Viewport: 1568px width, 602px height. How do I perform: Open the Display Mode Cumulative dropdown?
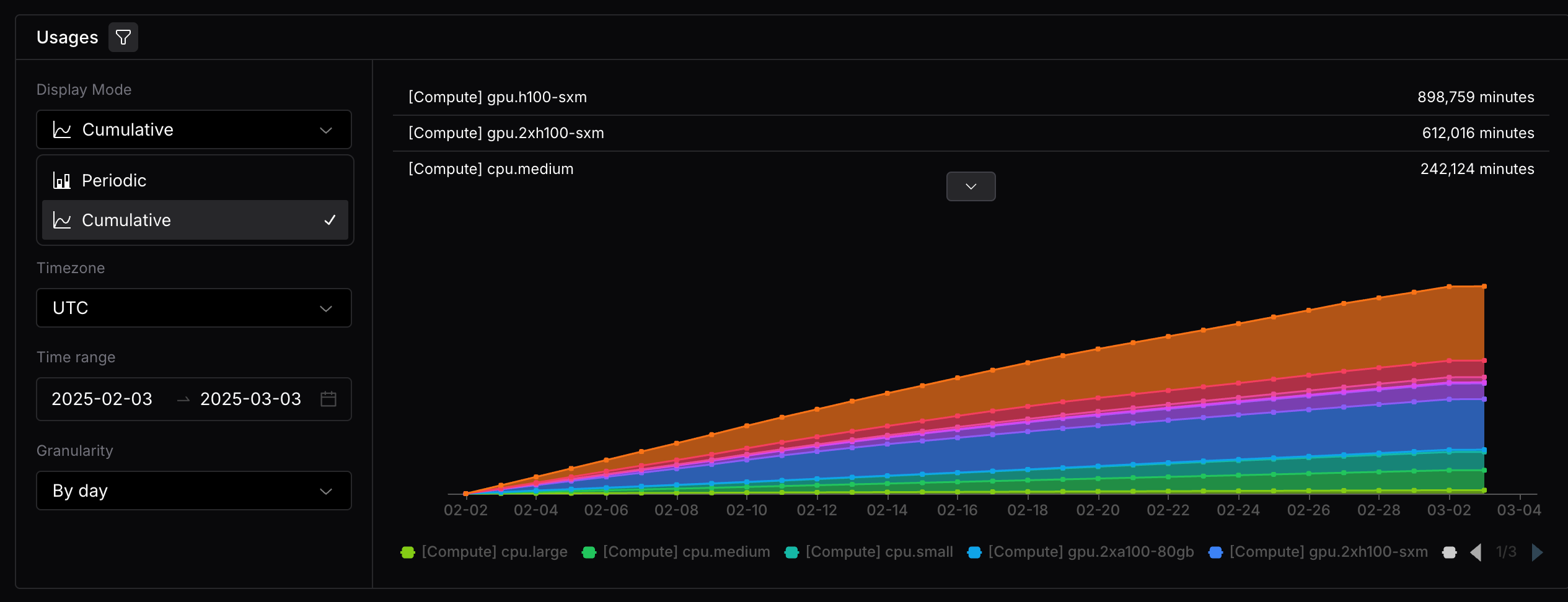pos(194,129)
